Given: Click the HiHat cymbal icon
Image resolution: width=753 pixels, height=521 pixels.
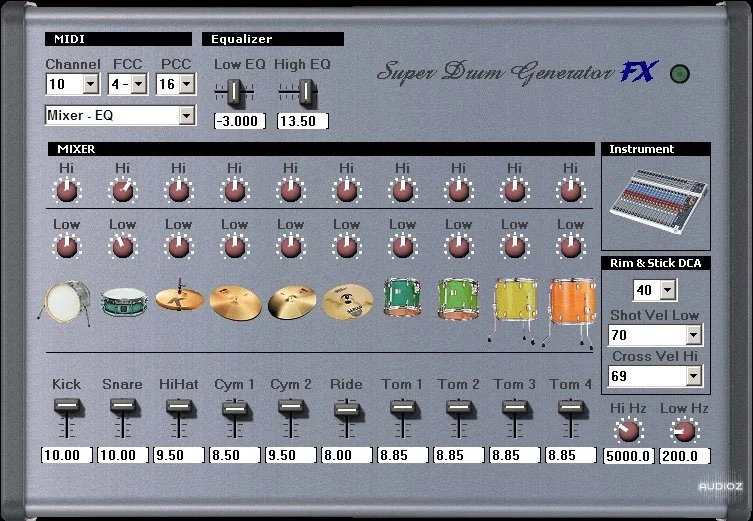Looking at the screenshot, I should [x=180, y=296].
